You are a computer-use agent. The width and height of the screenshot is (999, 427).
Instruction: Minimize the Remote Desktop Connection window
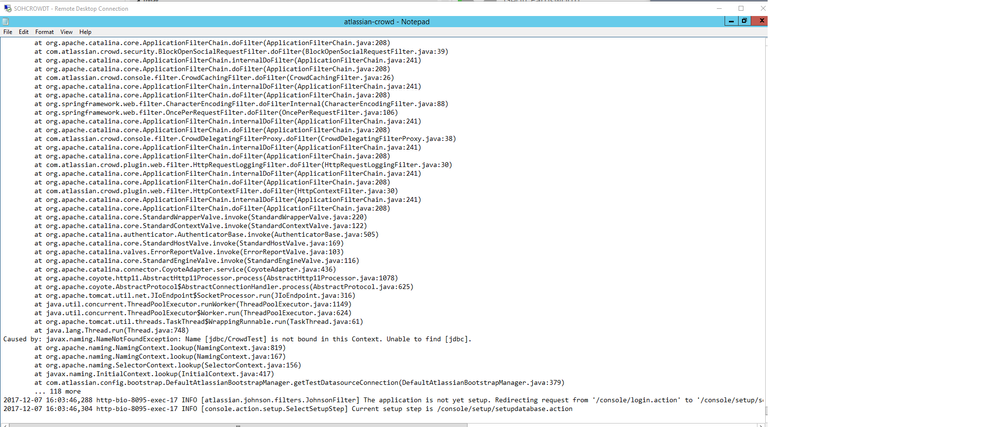(719, 8)
